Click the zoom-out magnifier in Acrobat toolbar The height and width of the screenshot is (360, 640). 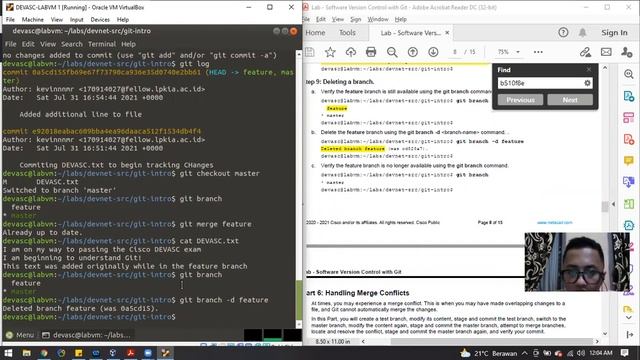click(x=392, y=52)
